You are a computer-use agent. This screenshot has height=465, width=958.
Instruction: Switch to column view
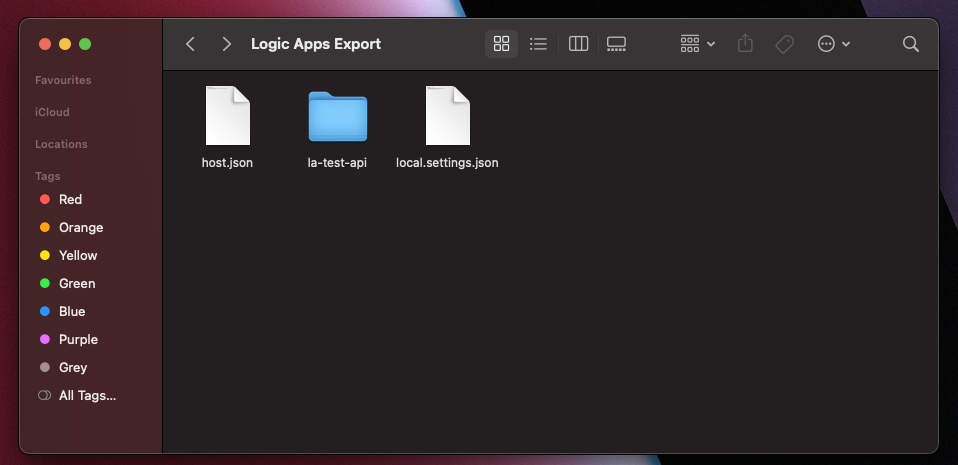point(578,44)
